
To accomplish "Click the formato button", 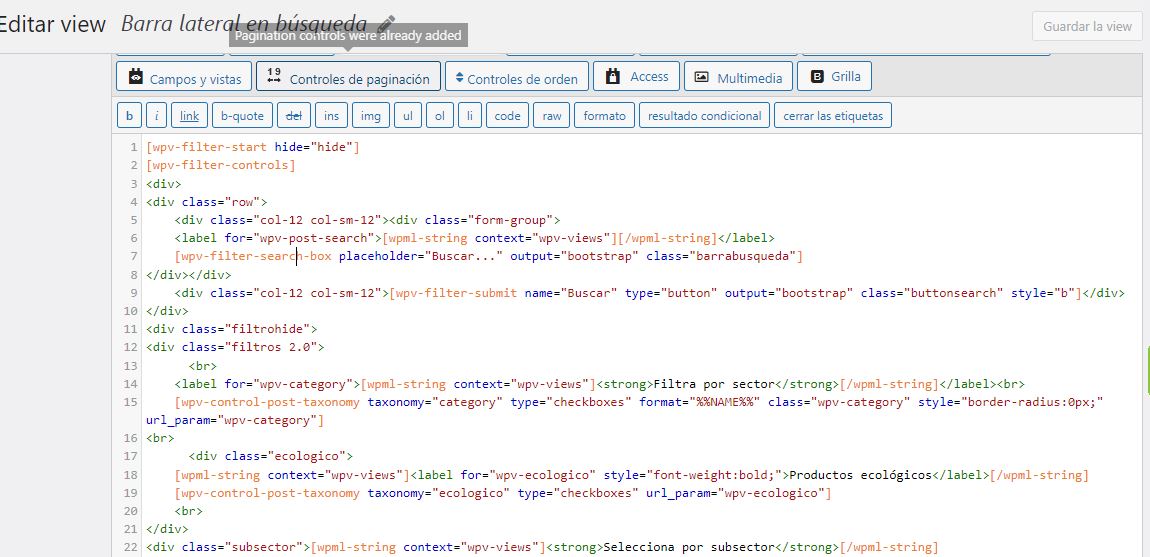I will 604,116.
